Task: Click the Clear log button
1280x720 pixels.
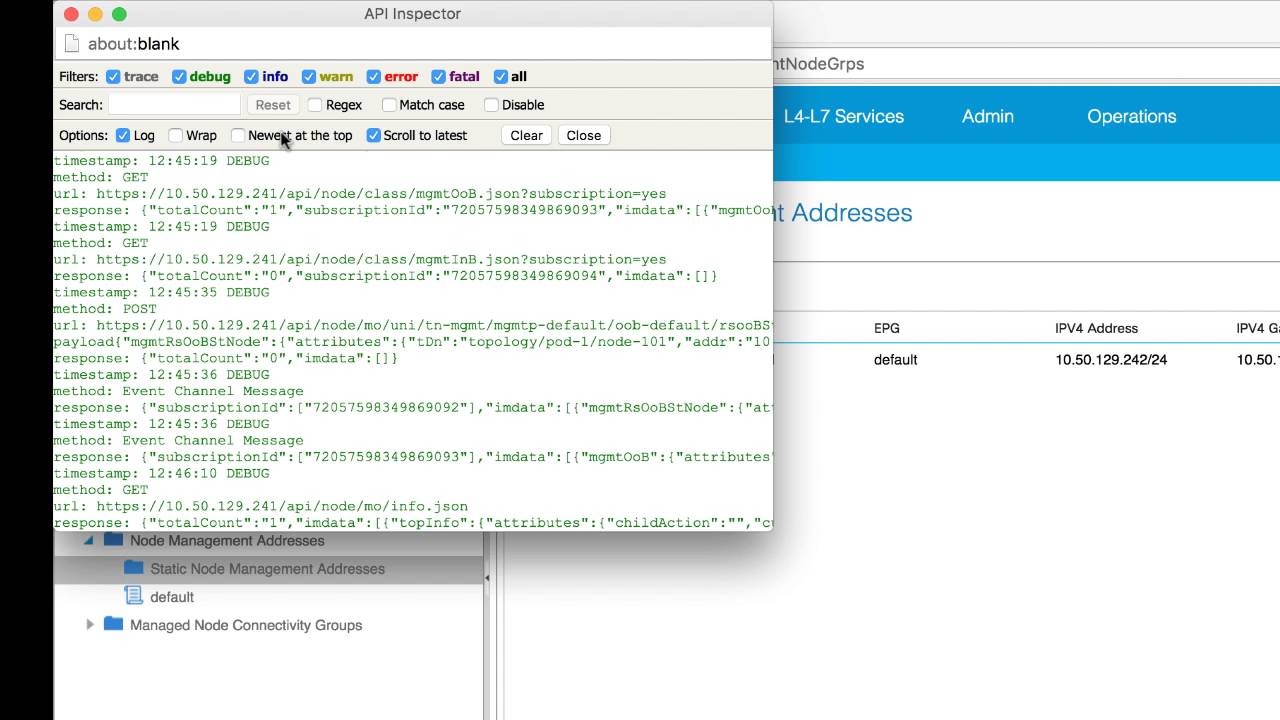Action: (x=526, y=135)
